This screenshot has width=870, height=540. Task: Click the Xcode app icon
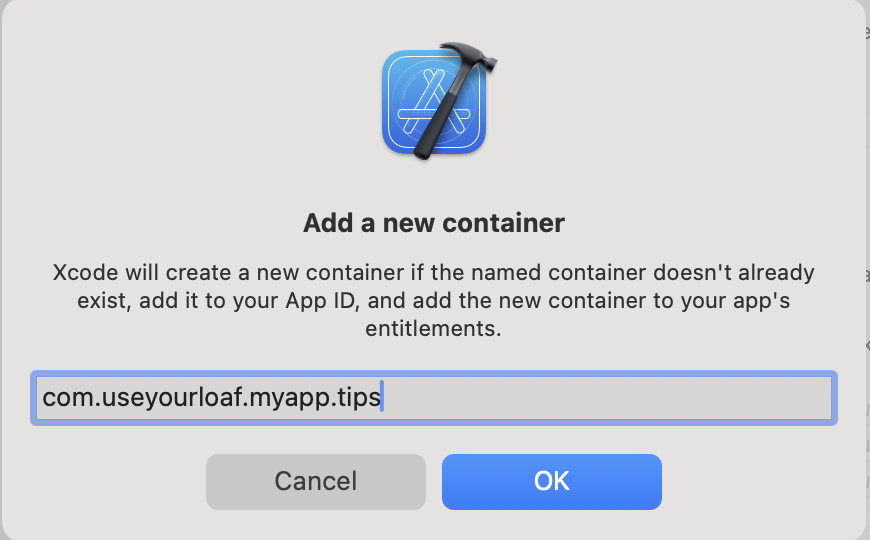point(438,101)
